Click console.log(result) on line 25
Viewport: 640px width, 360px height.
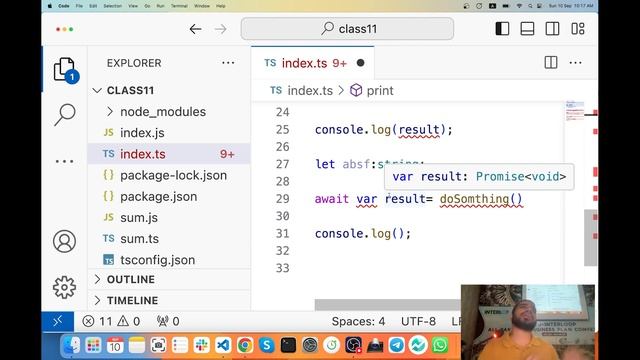(384, 130)
